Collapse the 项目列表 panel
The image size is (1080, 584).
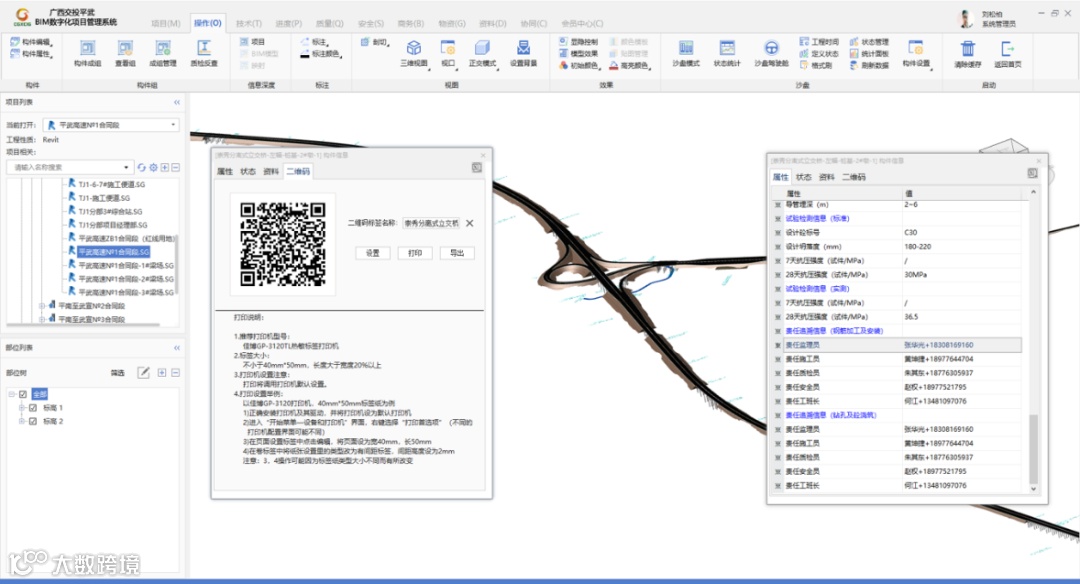(177, 102)
